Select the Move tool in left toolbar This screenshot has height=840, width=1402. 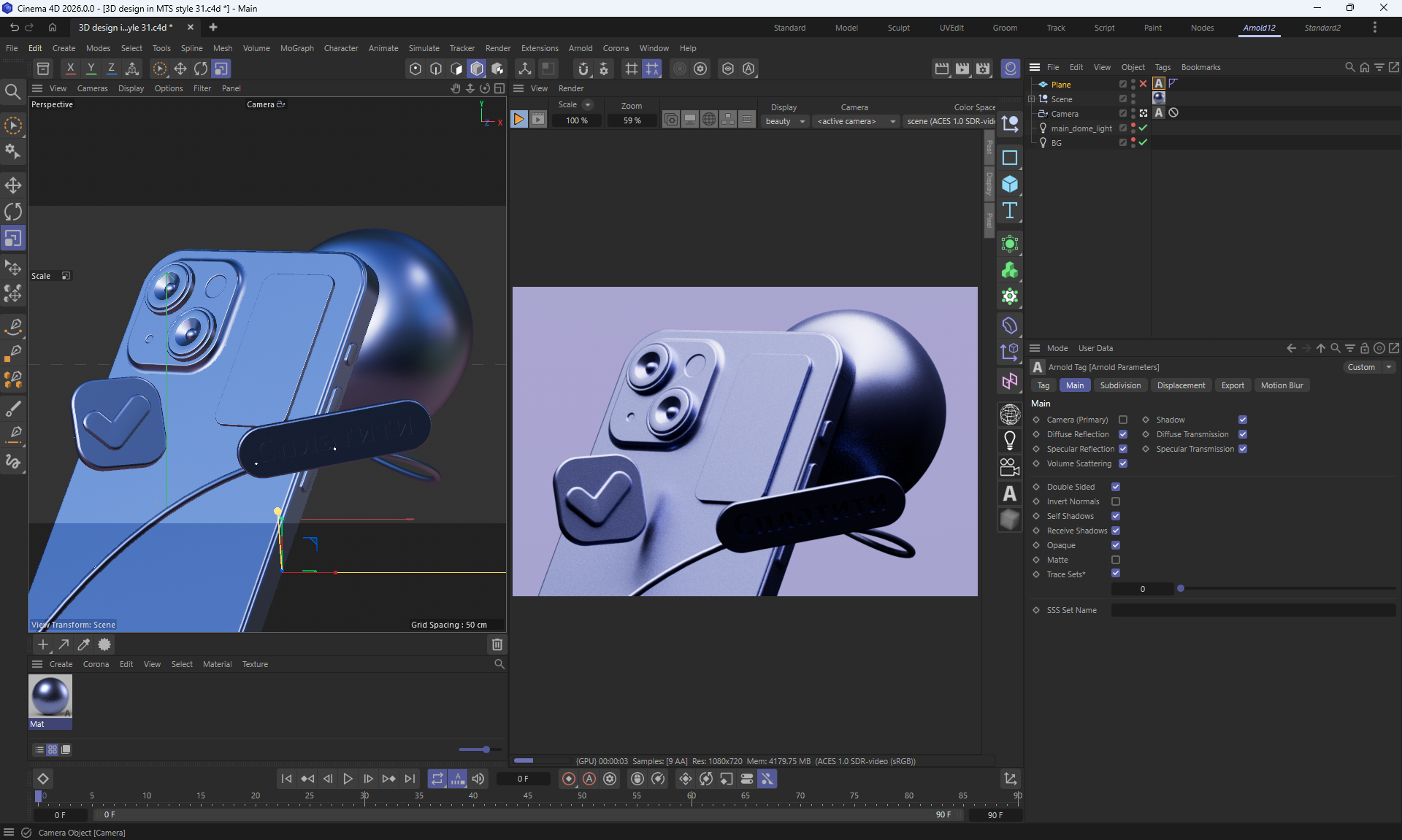(13, 185)
